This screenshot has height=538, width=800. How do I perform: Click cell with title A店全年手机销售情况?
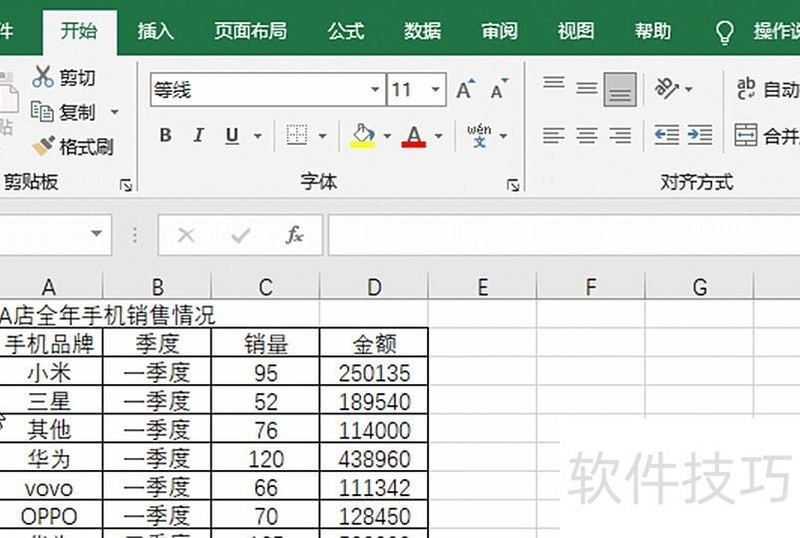tap(108, 315)
